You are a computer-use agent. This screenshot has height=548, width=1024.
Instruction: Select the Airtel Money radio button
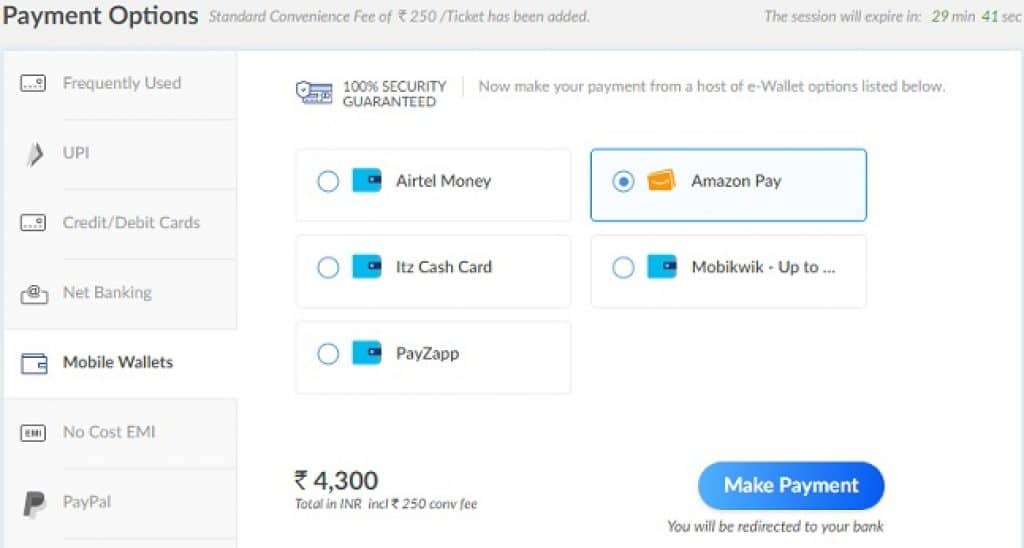328,181
